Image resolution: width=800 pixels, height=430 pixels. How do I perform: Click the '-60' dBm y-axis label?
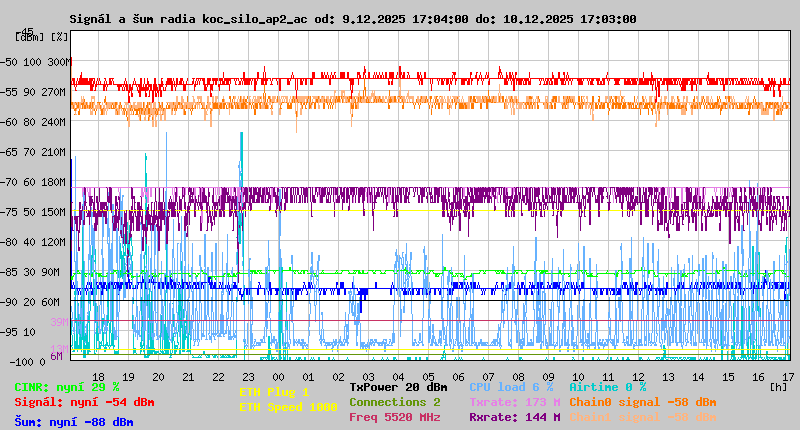[x=9, y=122]
